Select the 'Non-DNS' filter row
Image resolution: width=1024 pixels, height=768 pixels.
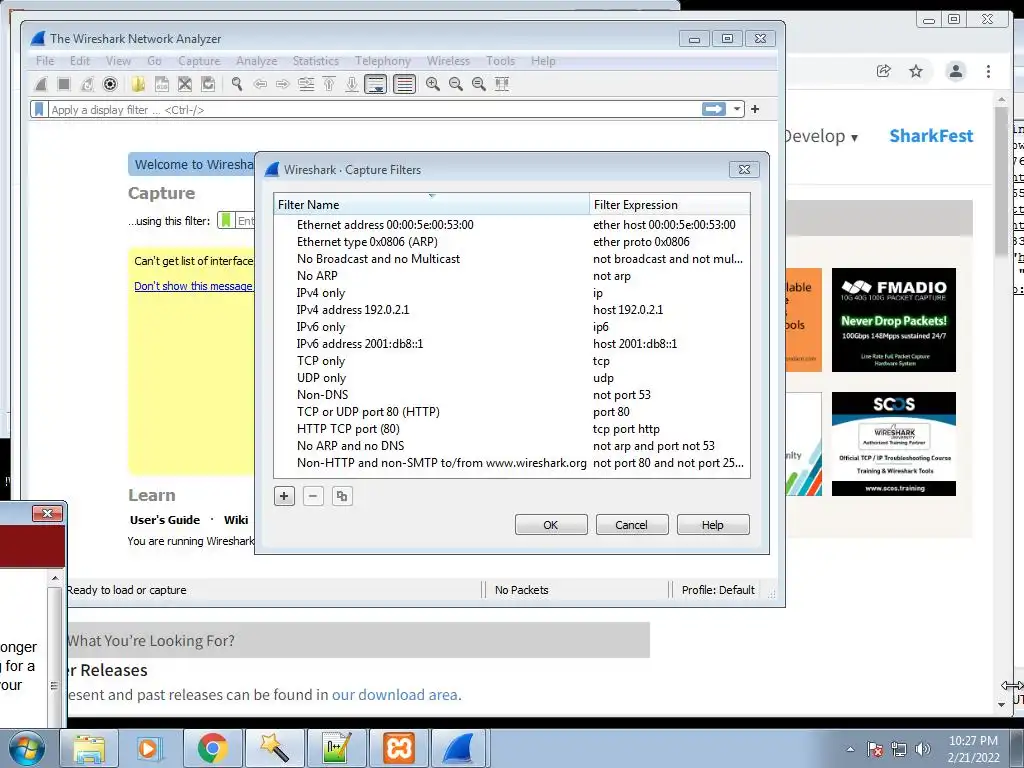[x=511, y=394]
